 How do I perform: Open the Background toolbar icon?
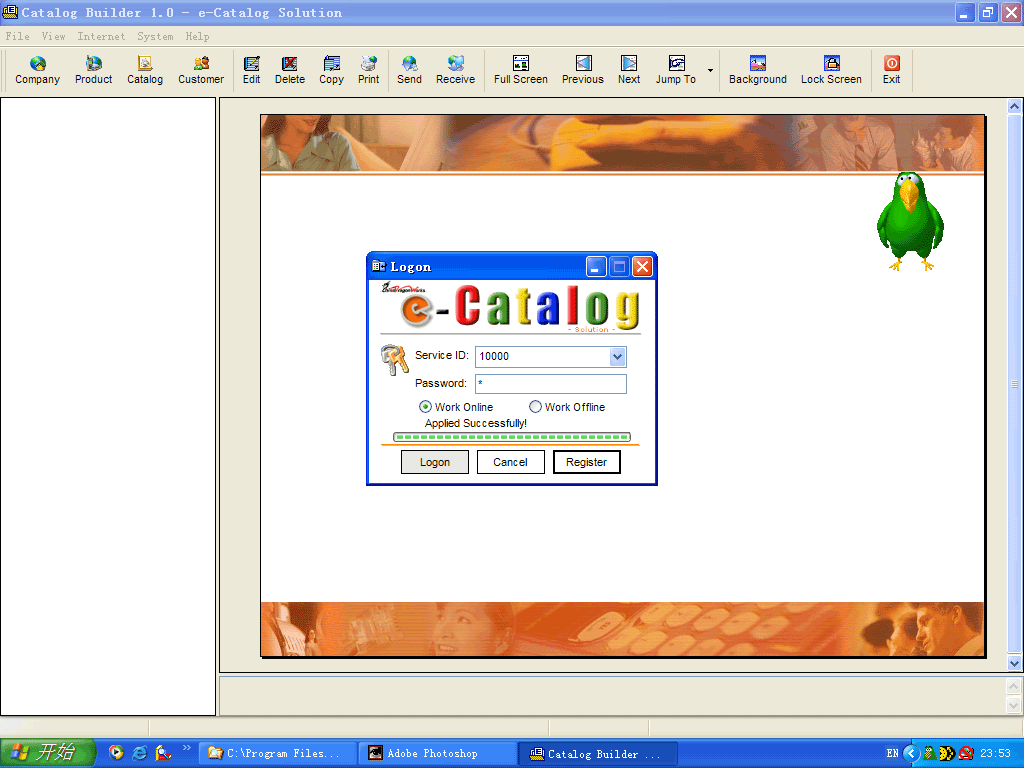(x=758, y=70)
